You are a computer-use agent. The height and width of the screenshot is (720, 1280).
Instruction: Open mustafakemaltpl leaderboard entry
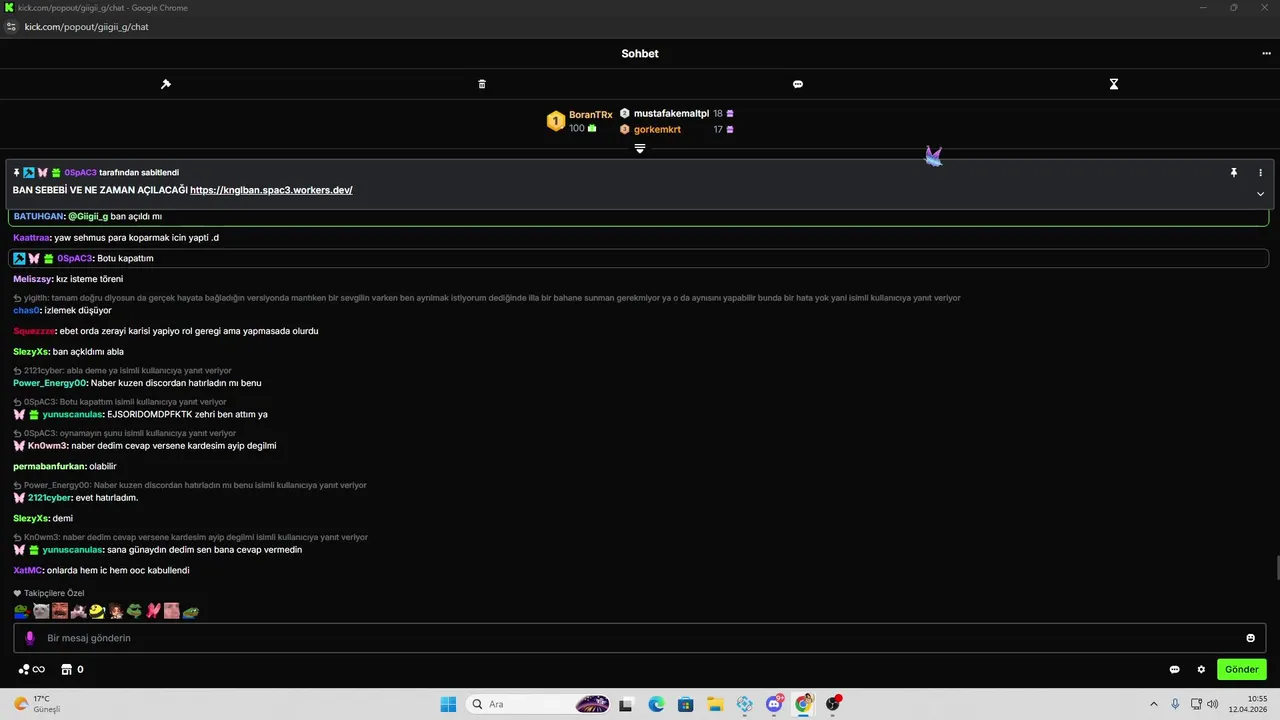pyautogui.click(x=671, y=114)
